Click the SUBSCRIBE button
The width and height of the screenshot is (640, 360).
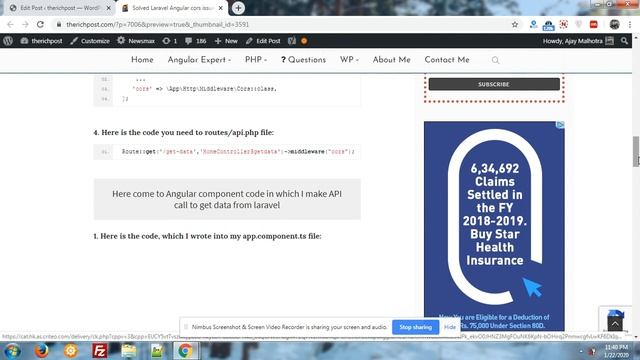[x=494, y=84]
